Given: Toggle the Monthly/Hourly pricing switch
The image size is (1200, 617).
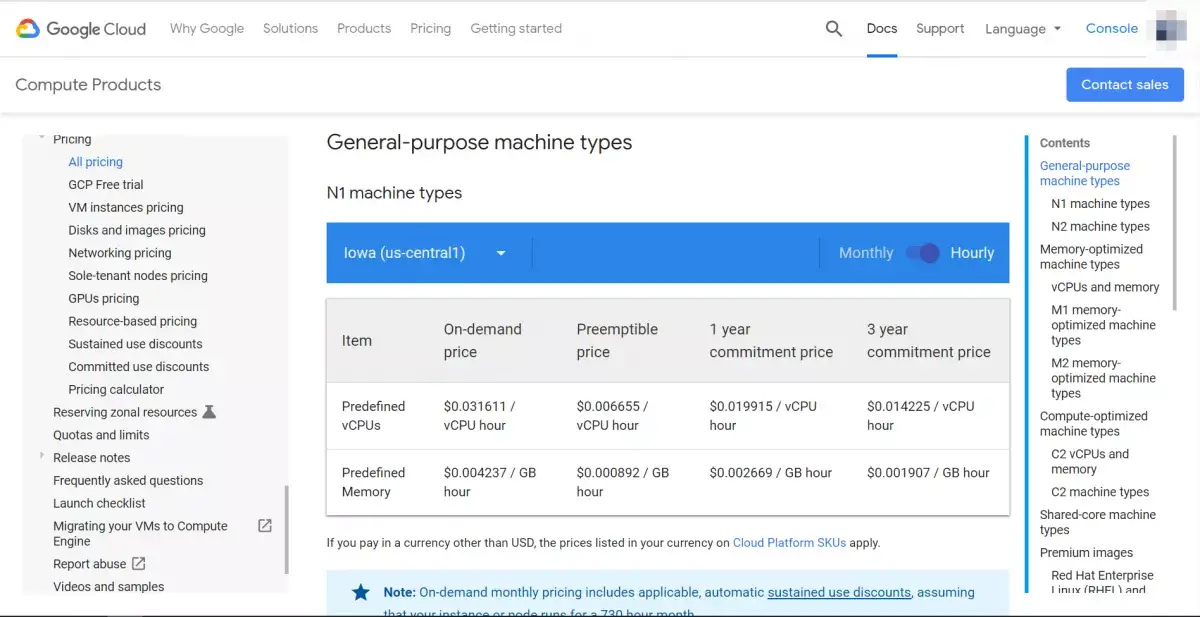Looking at the screenshot, I should pos(923,253).
